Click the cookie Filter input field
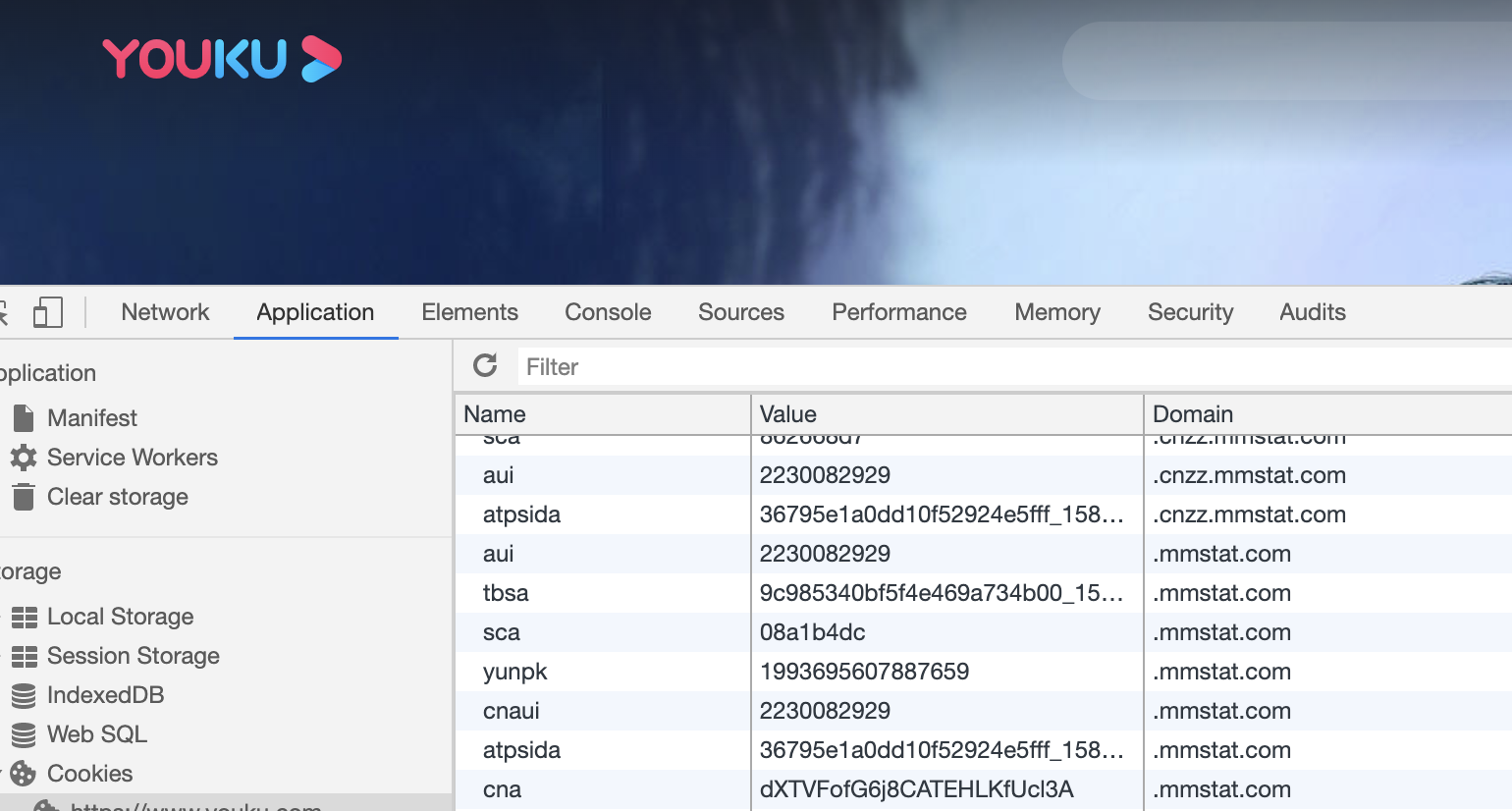This screenshot has width=1512, height=811. (x=1014, y=366)
